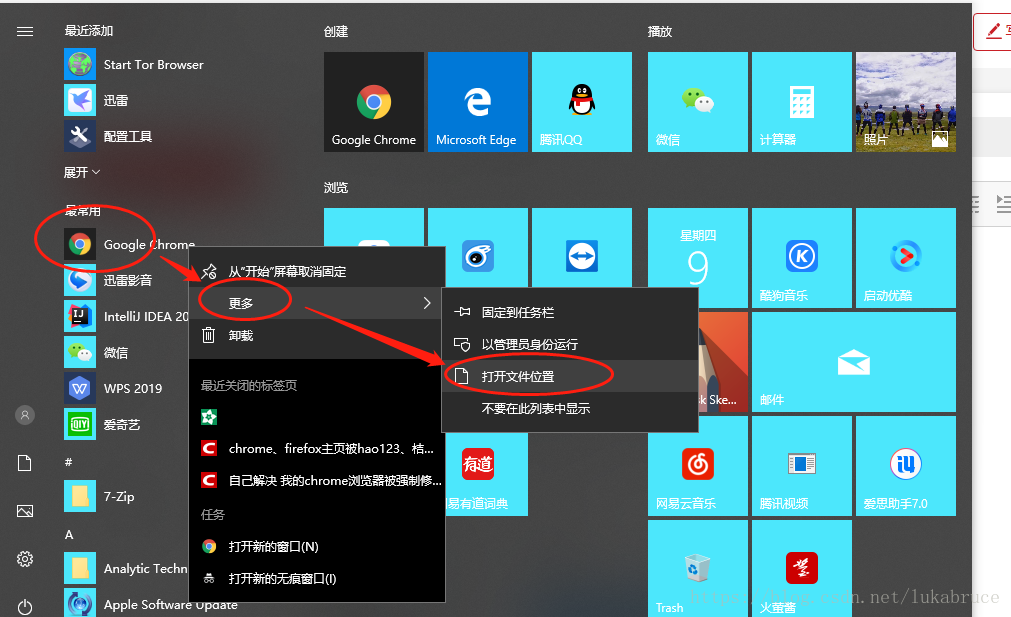This screenshot has width=1011, height=617.
Task: Open Apple Software Update entry
Action: point(151,604)
